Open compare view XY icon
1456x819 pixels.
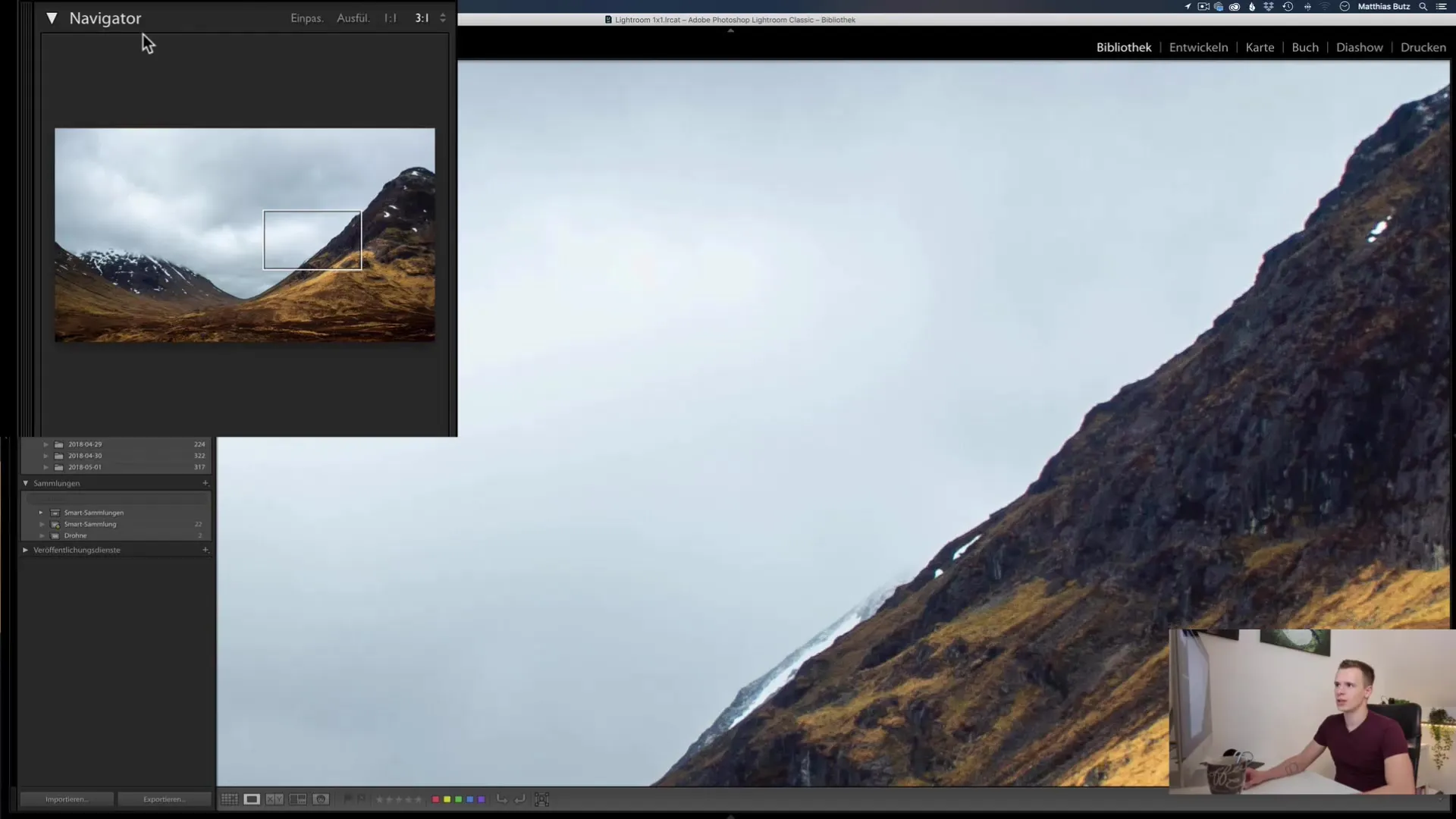point(275,799)
